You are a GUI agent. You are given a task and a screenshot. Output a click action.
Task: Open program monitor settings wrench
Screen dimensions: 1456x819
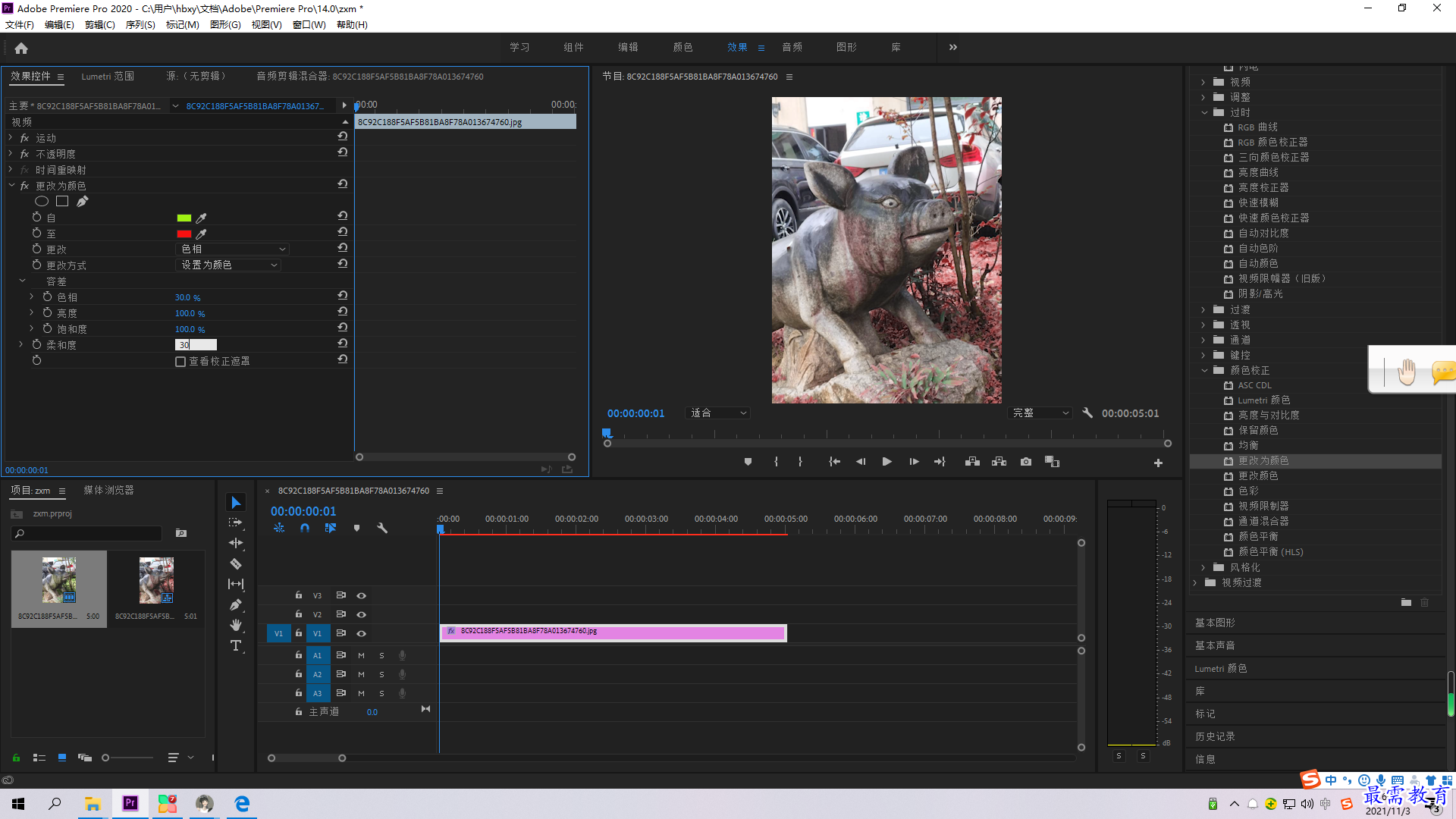pos(1087,413)
